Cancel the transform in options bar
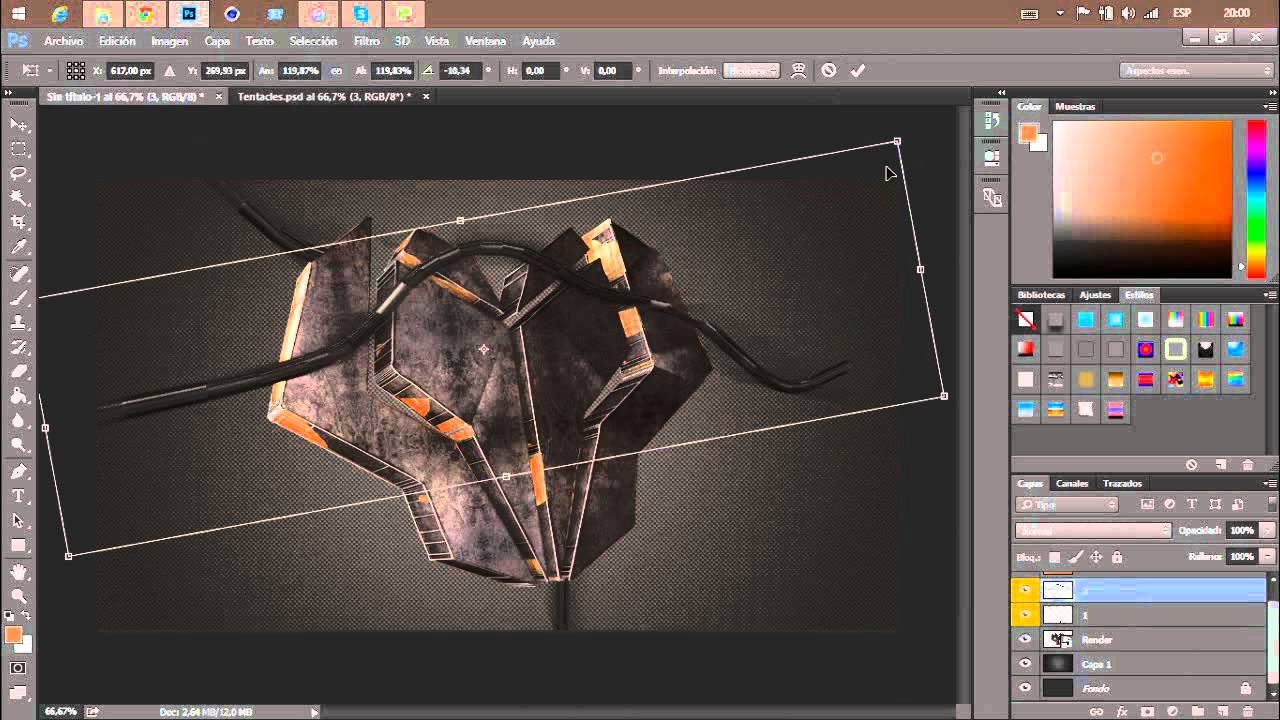The image size is (1280, 720). point(828,71)
